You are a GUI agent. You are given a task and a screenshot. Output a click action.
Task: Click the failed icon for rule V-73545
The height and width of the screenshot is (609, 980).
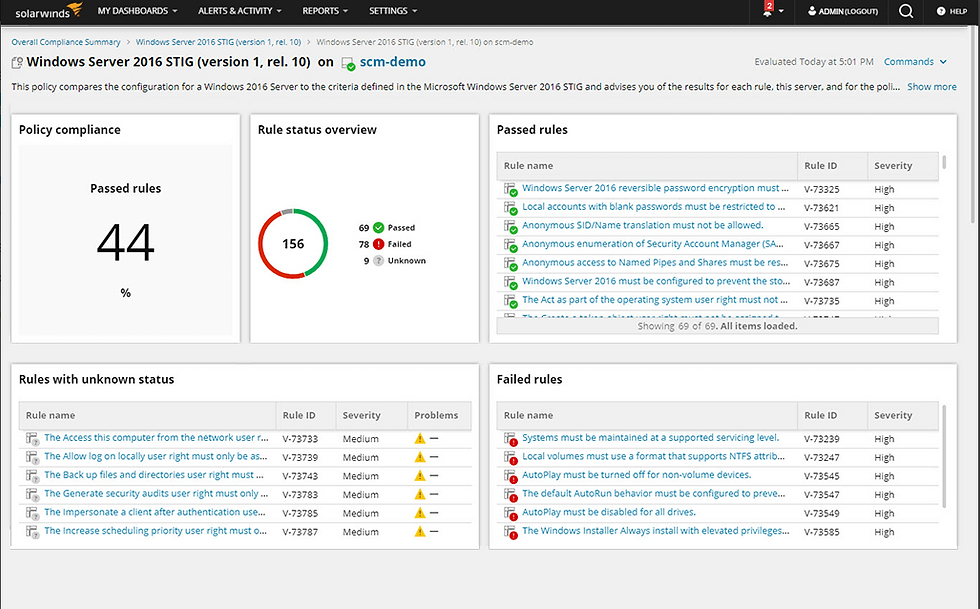[511, 476]
